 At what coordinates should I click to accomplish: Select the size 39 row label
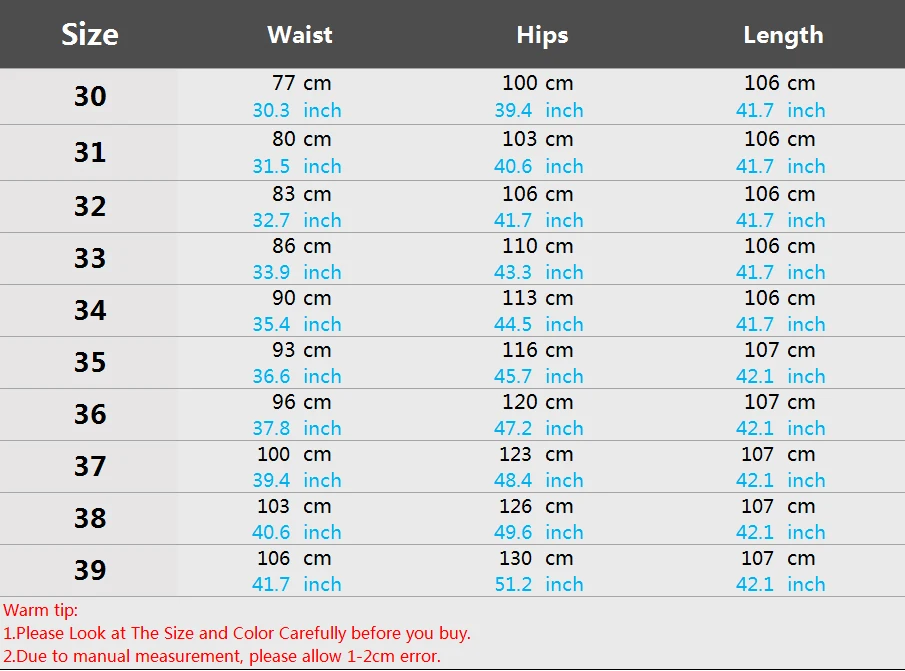coord(90,570)
